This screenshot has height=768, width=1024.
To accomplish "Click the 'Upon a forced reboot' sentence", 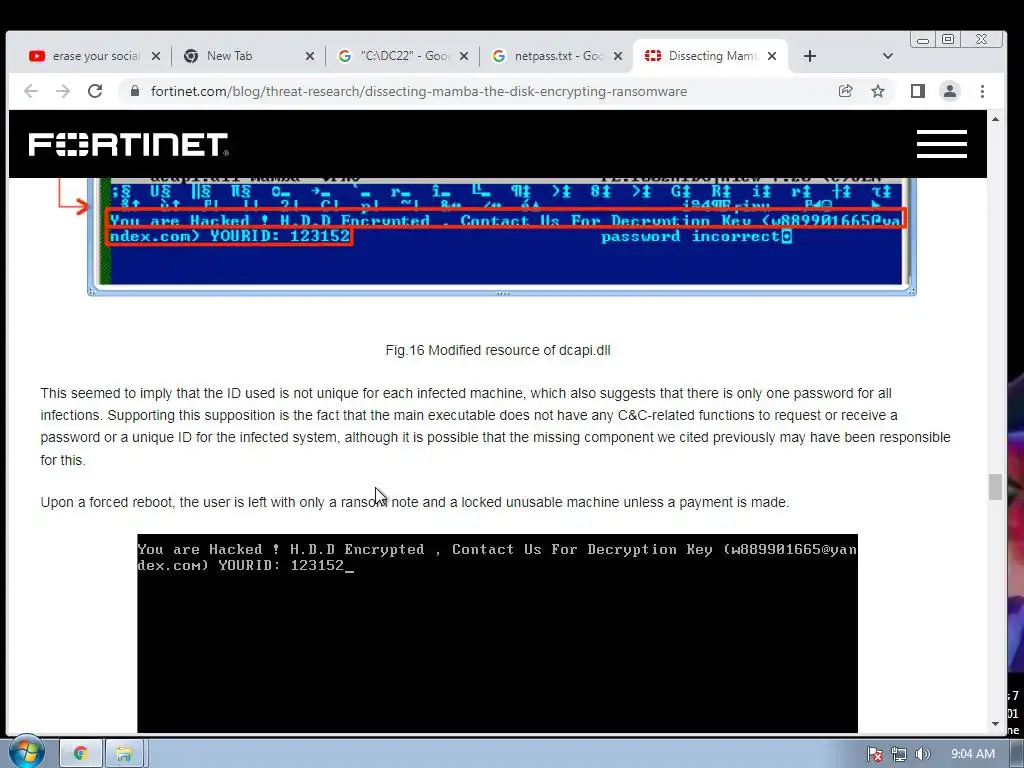I will (415, 502).
